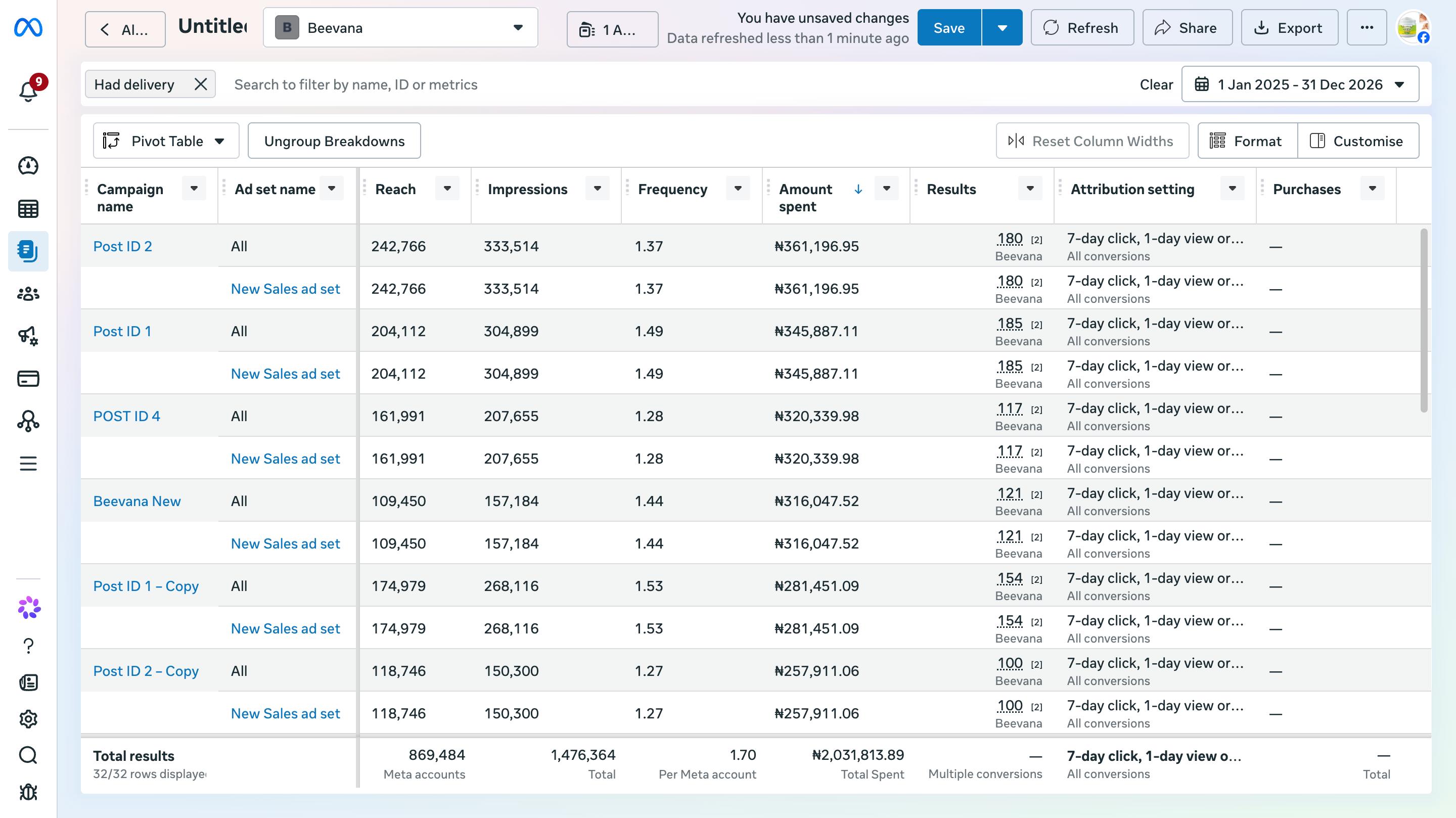Open New Sales ad set with reach 242,766
This screenshot has width=1456, height=818.
click(x=286, y=288)
